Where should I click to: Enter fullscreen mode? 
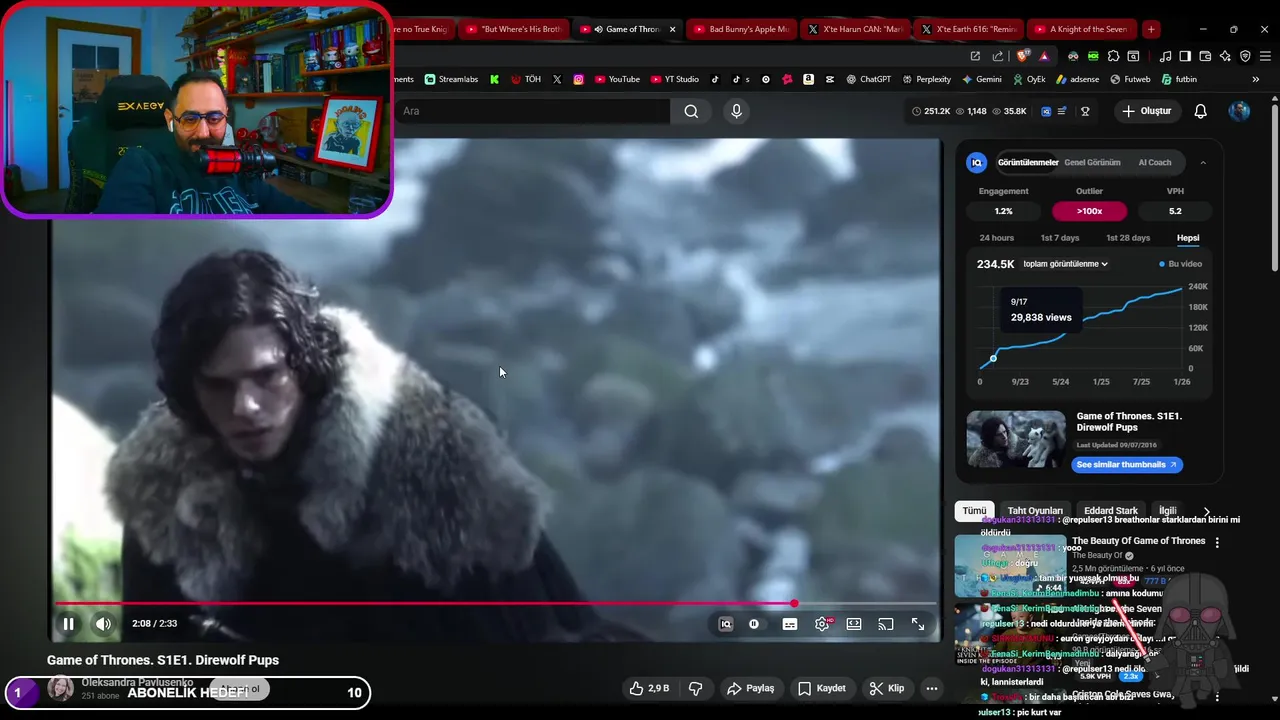tap(918, 624)
